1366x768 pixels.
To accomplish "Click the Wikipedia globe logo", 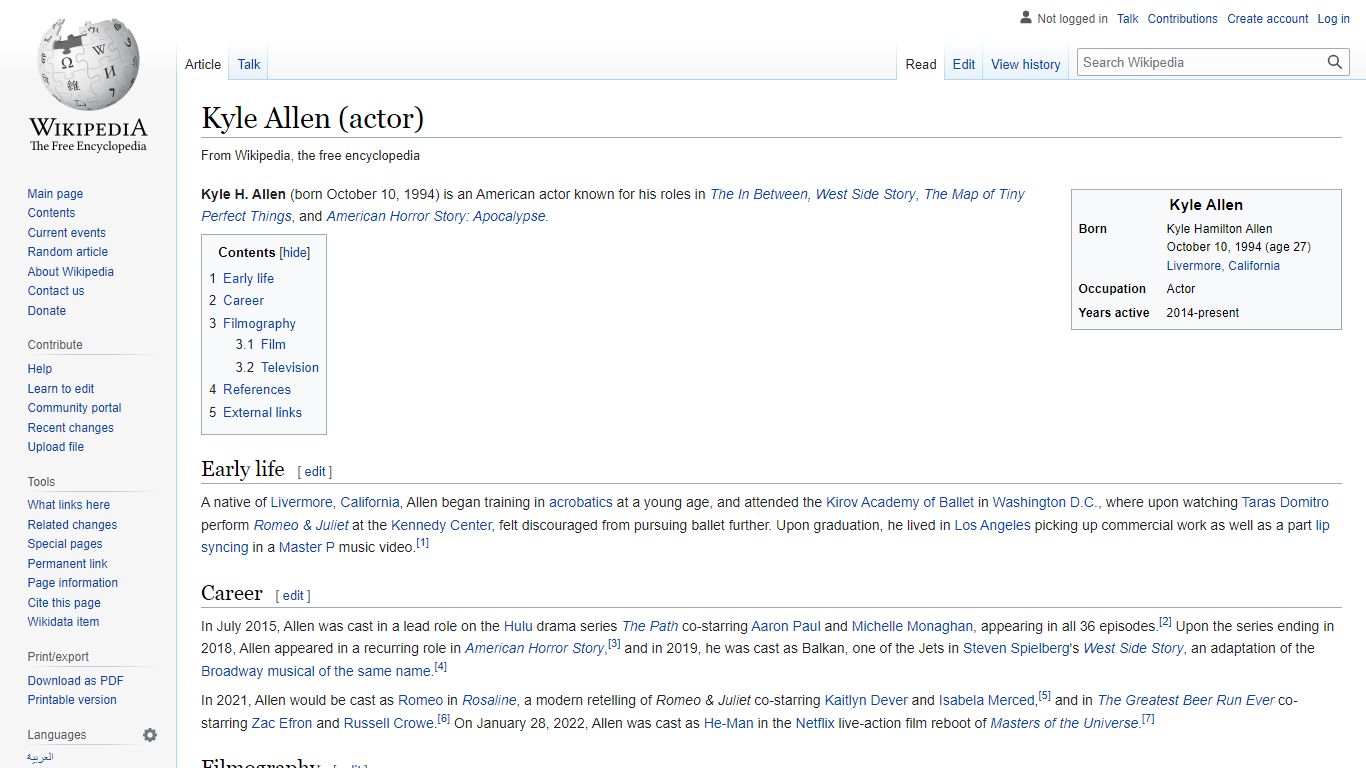I will 88,63.
